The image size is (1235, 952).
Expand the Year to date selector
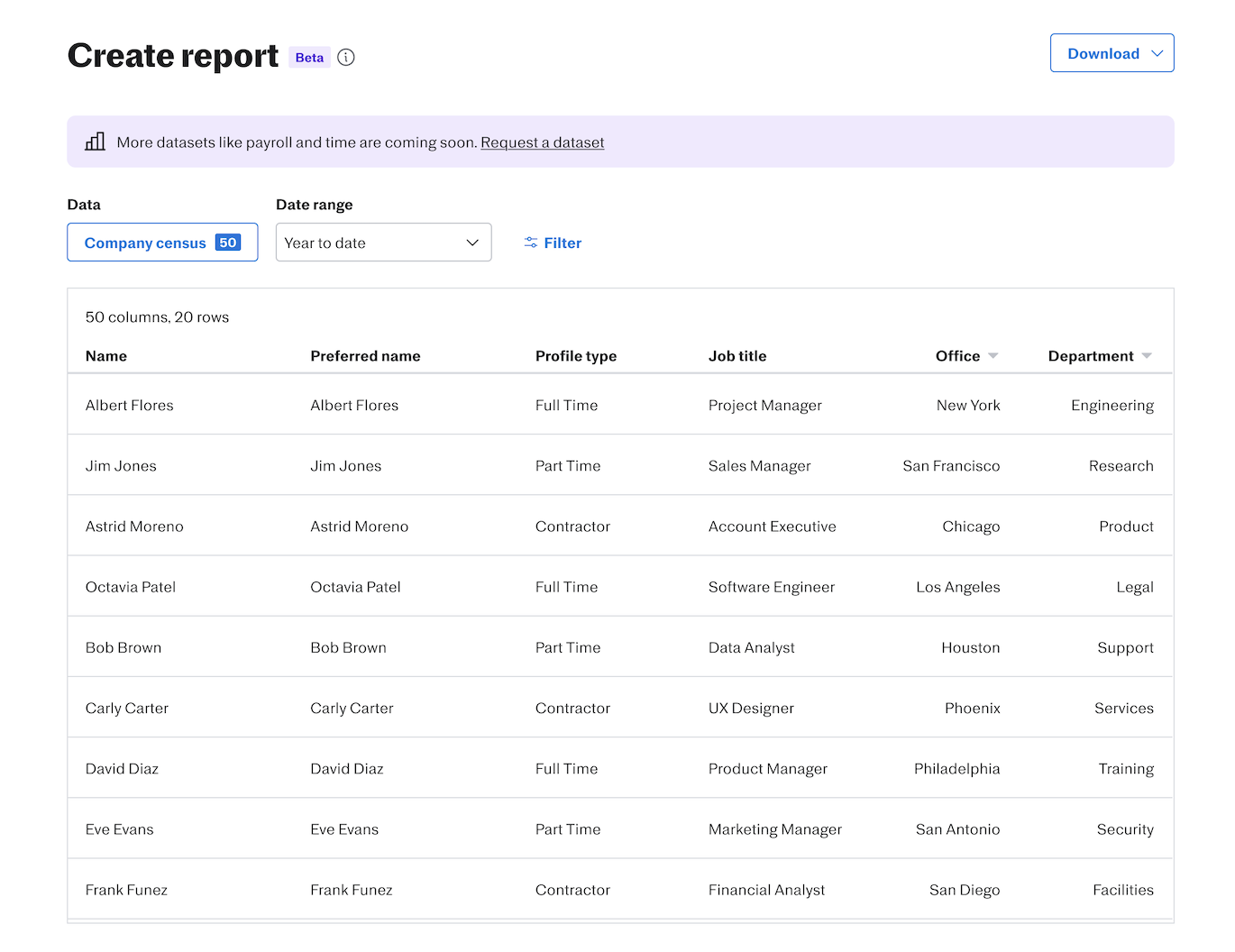(383, 243)
